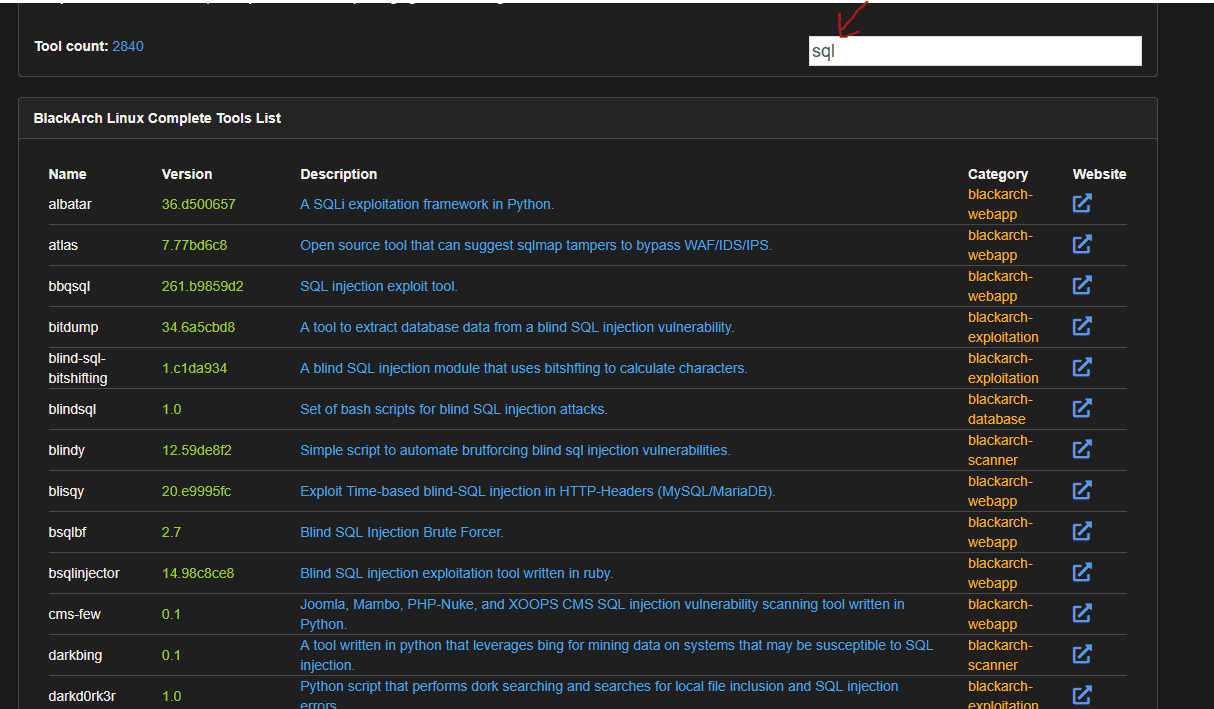Open bsqlinjector website external link icon
The width and height of the screenshot is (1214, 709).
1082,572
